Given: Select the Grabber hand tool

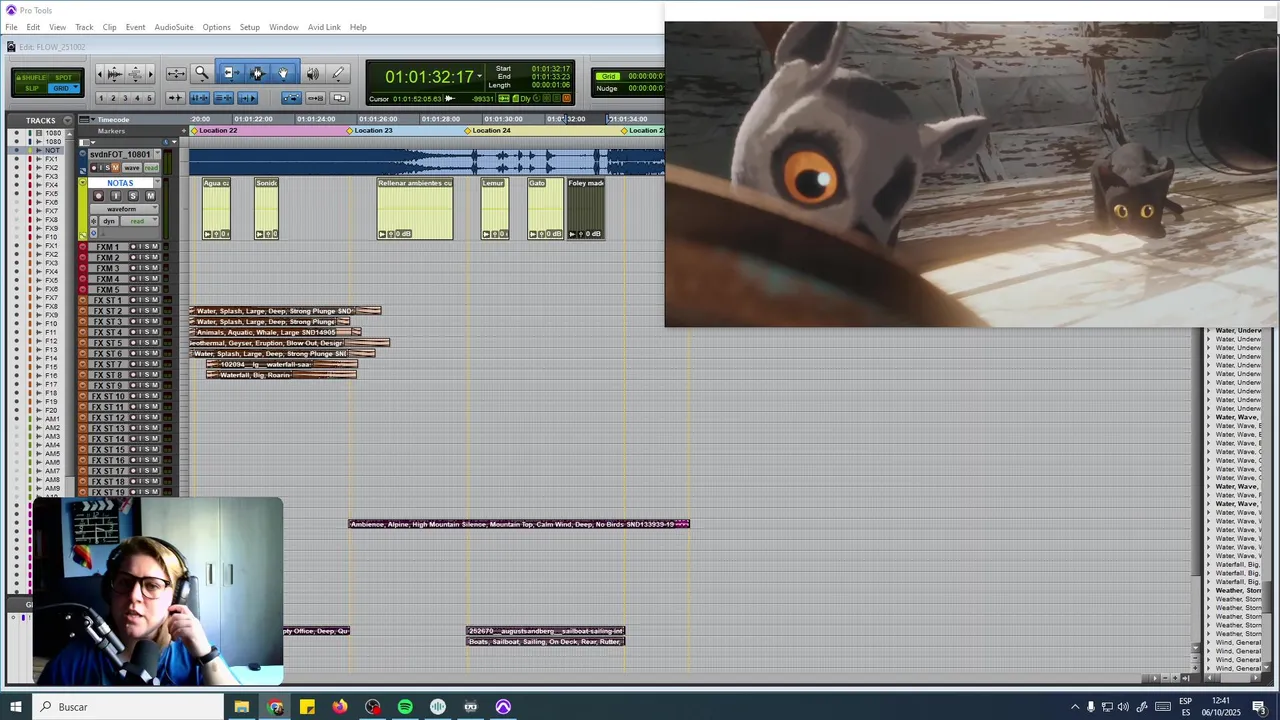Looking at the screenshot, I should 283,73.
